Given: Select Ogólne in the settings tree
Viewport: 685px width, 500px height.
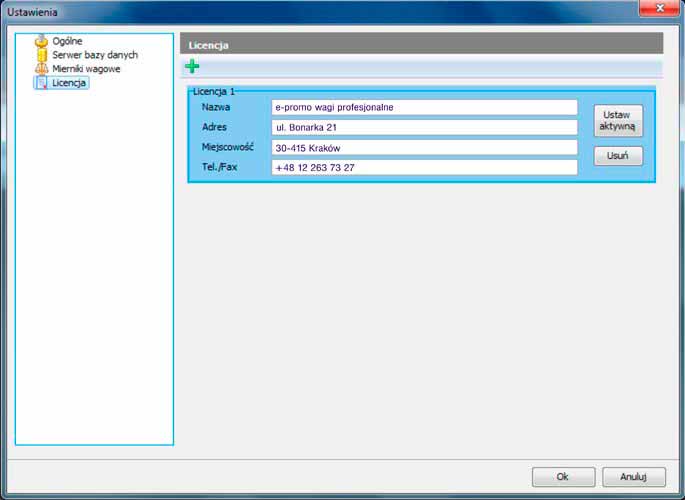Looking at the screenshot, I should 67,41.
